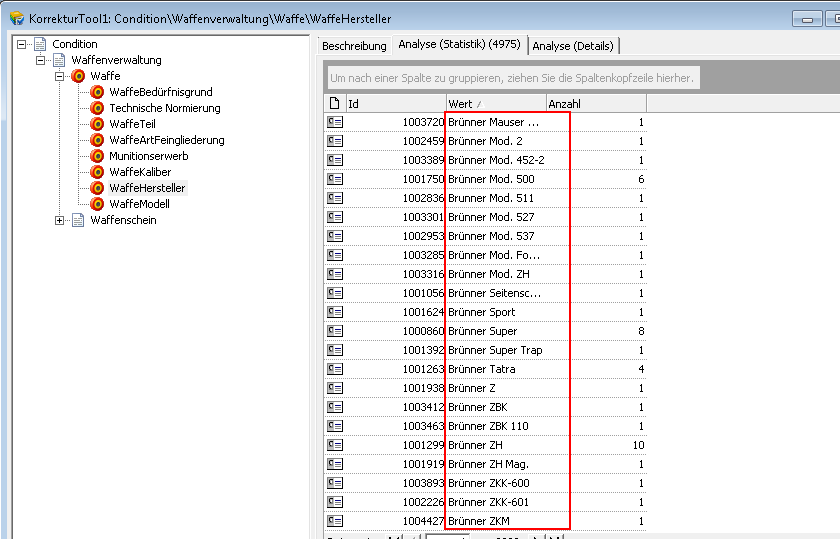Screen dimensions: 840x539
Task: Click the WaffeModell node icon
Action: pyautogui.click(x=97, y=204)
